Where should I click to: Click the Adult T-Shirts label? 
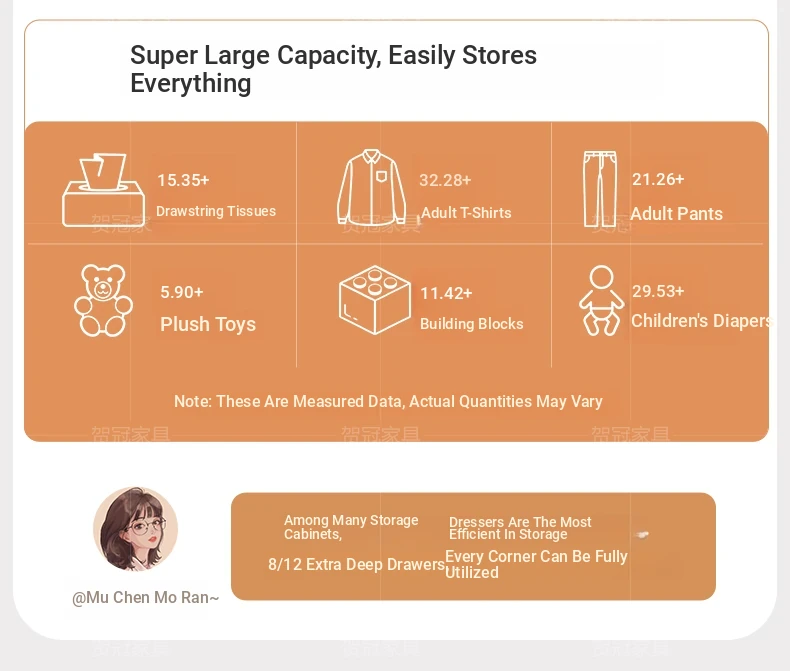pyautogui.click(x=466, y=213)
